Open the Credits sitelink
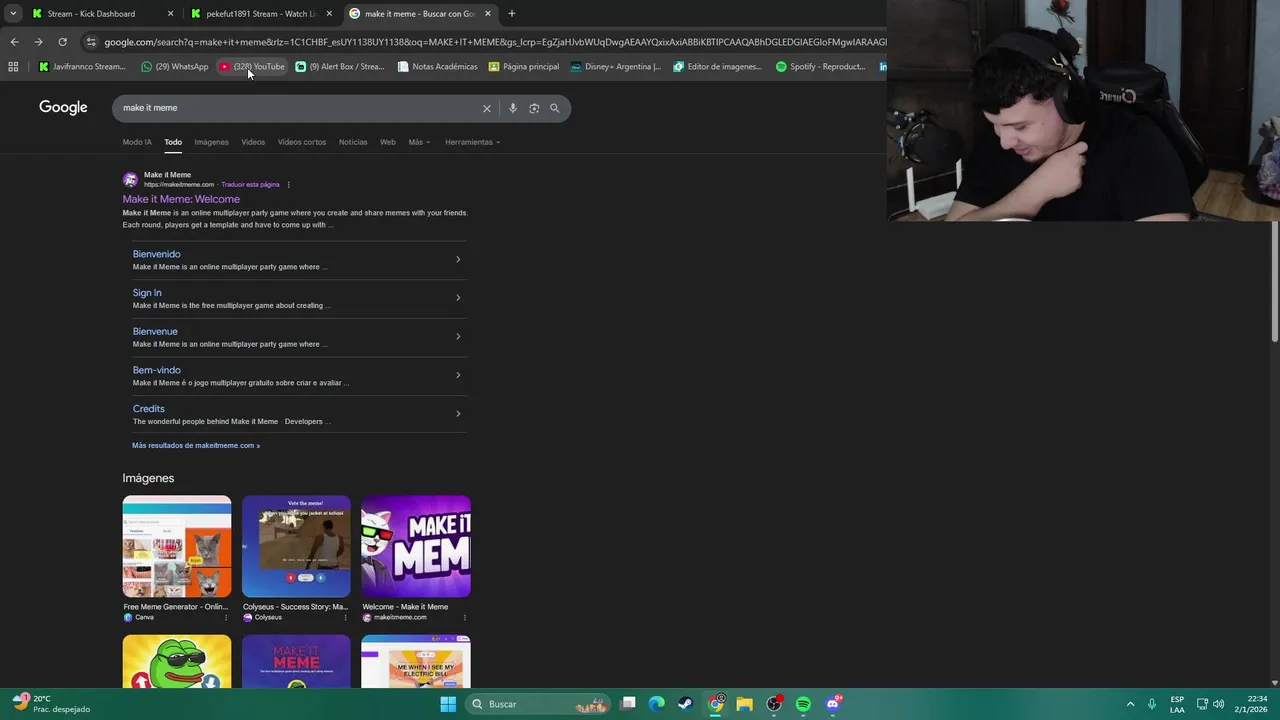Image resolution: width=1280 pixels, height=720 pixels. [x=149, y=409]
